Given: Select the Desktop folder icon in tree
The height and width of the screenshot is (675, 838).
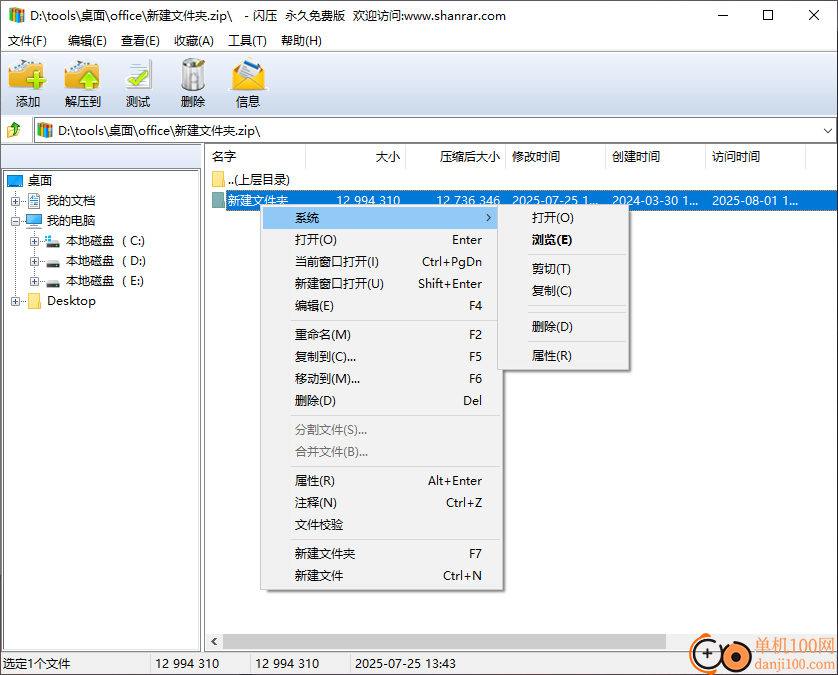Looking at the screenshot, I should (34, 301).
